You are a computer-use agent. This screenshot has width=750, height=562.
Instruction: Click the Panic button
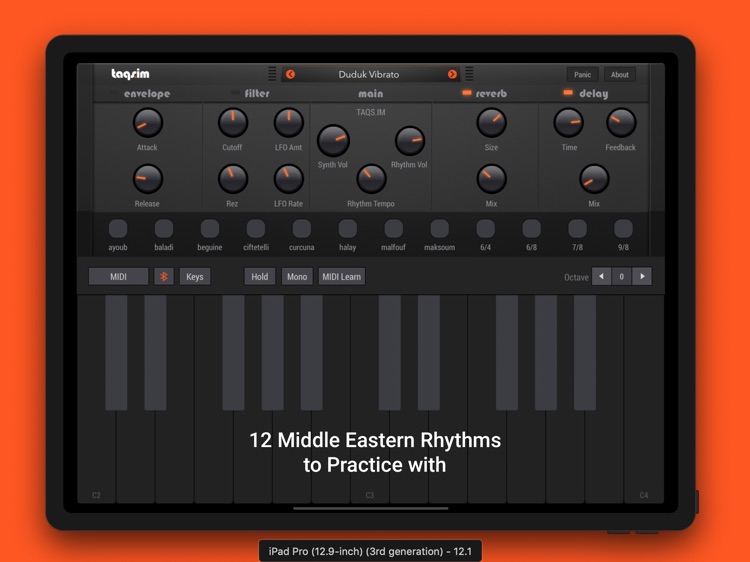click(x=583, y=75)
